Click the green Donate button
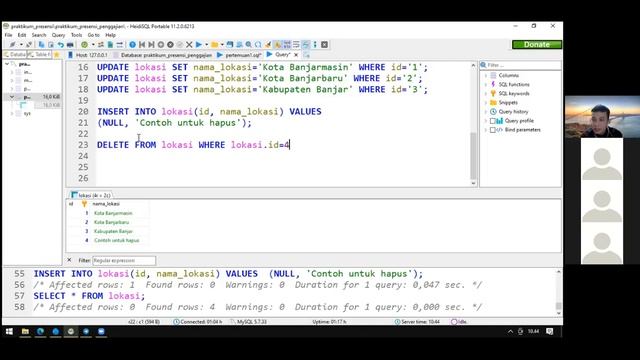Screen dimensions: 640x360 537,44
